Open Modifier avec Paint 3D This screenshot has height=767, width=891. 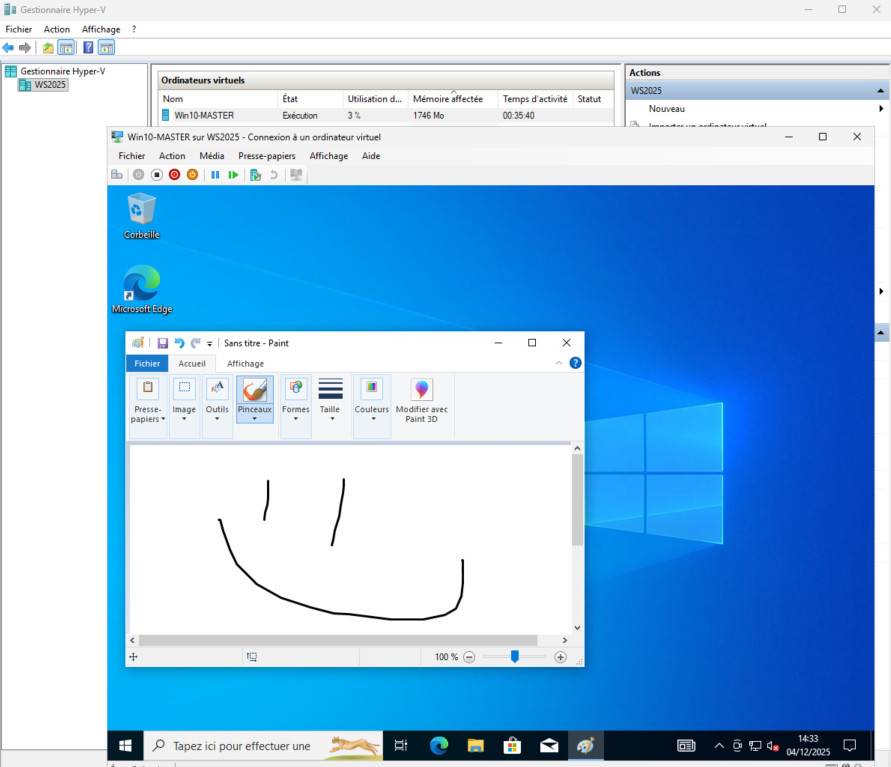point(422,400)
